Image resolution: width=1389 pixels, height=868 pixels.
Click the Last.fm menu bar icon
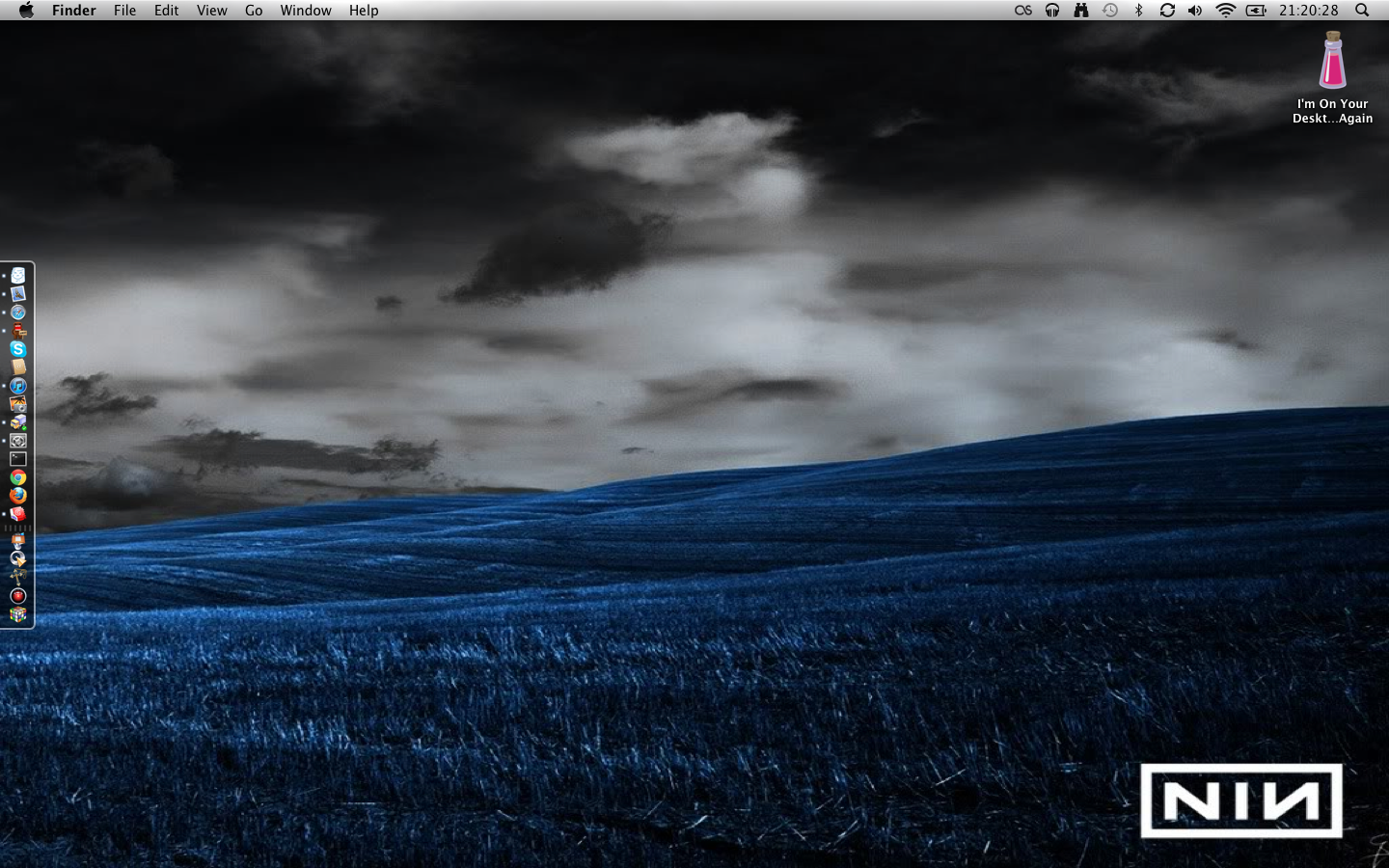[x=1023, y=11]
